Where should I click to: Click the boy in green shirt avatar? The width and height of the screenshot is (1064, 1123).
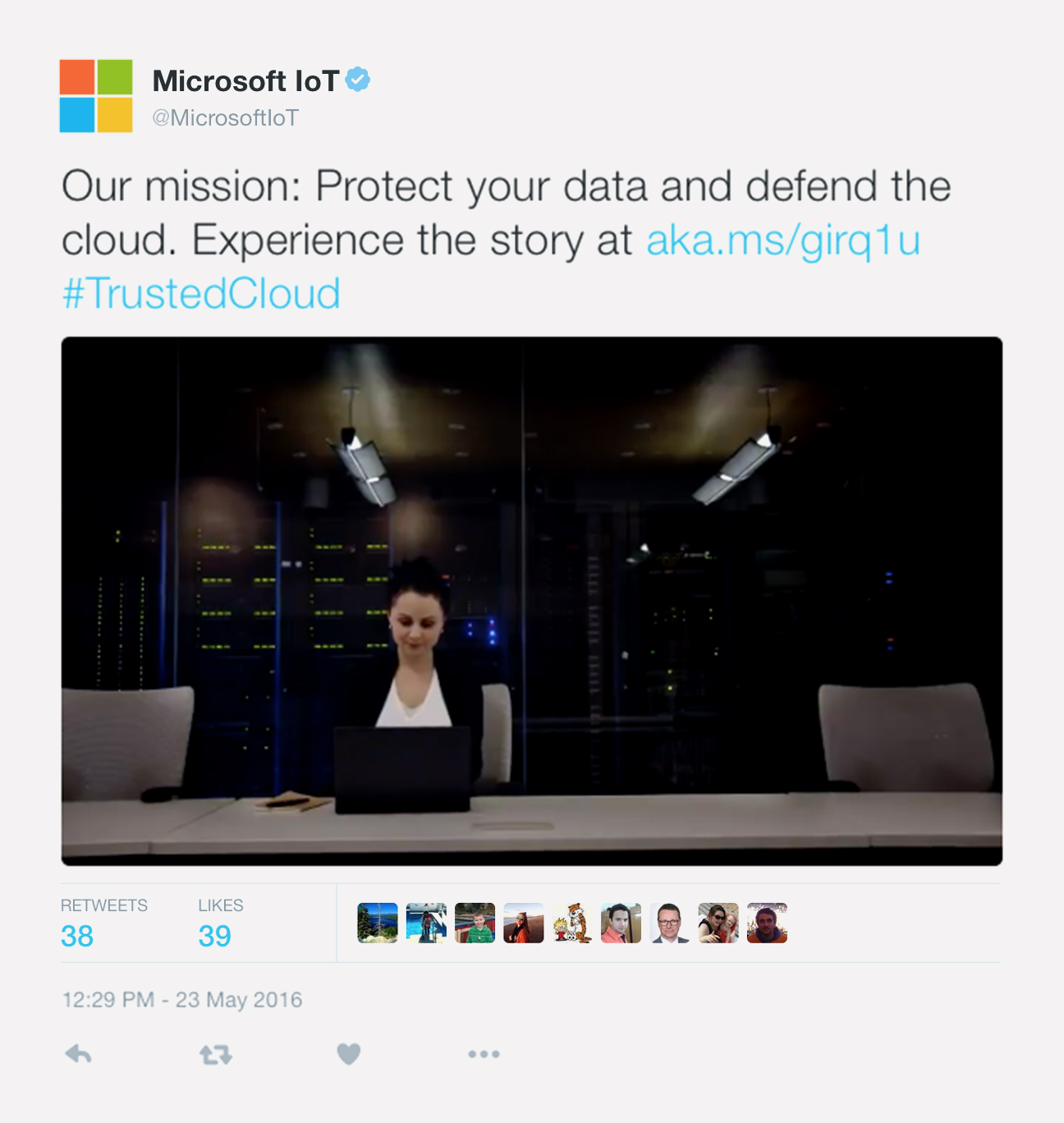click(475, 923)
